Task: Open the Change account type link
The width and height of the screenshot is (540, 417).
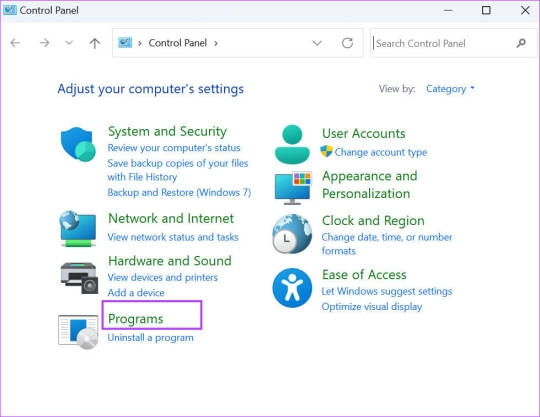Action: [x=381, y=152]
